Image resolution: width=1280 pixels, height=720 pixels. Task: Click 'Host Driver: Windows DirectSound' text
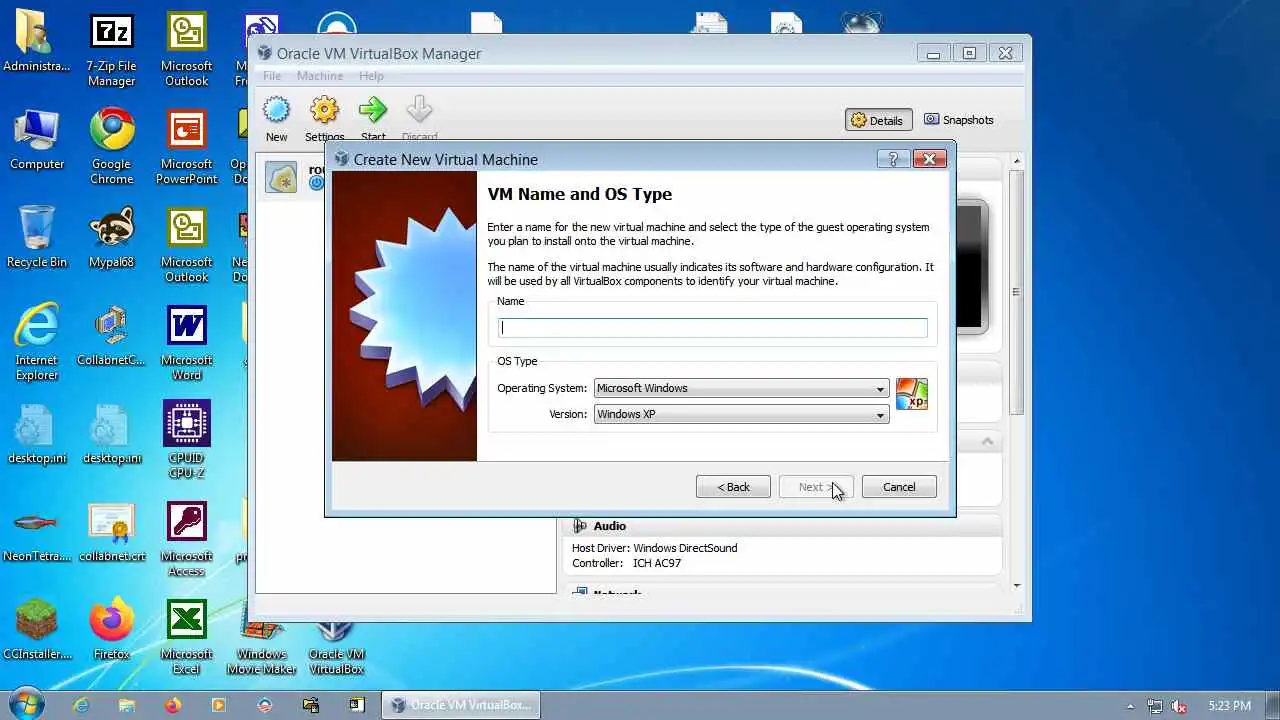pos(654,548)
